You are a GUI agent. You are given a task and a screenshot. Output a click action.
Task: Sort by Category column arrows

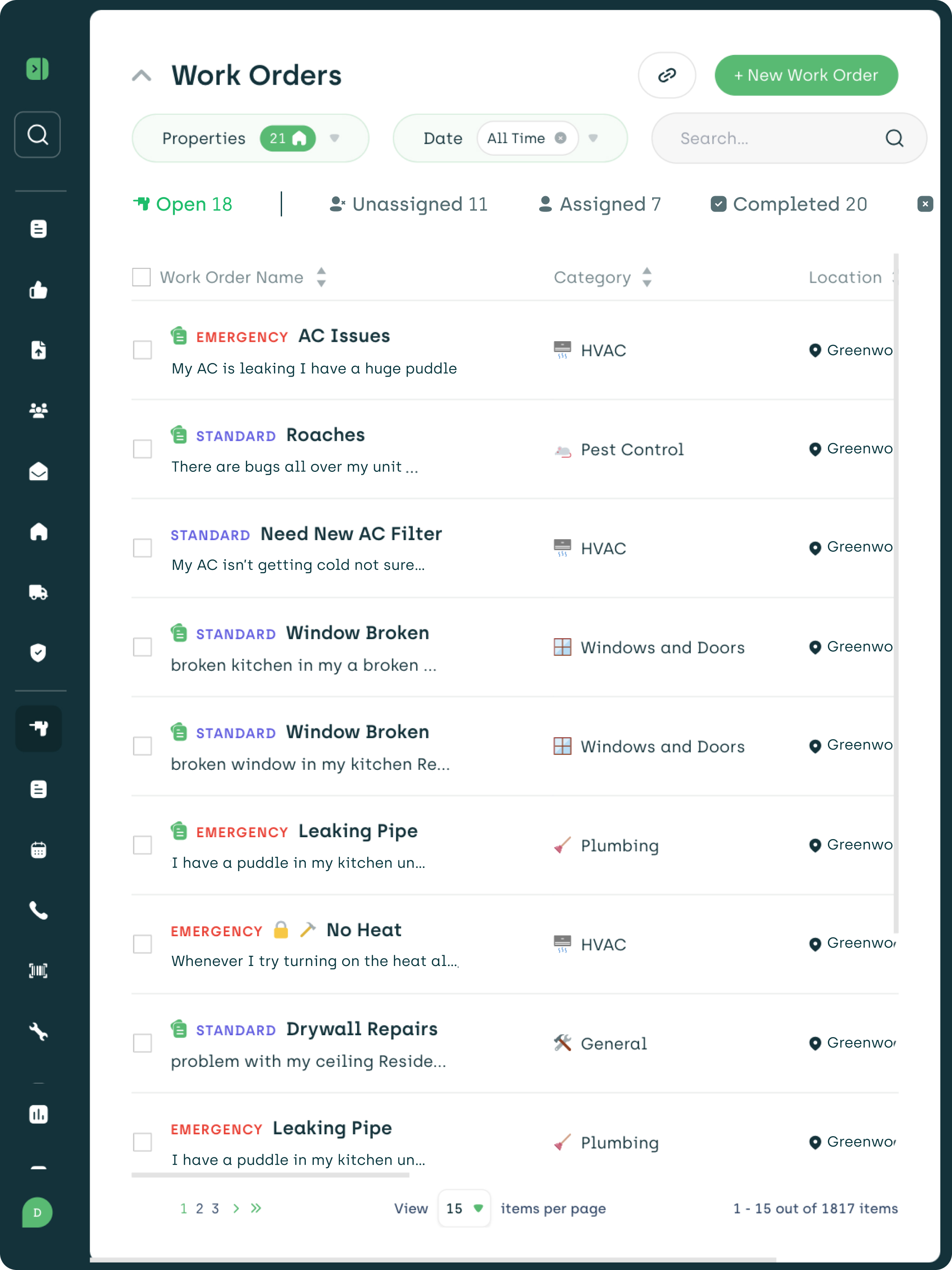tap(647, 278)
